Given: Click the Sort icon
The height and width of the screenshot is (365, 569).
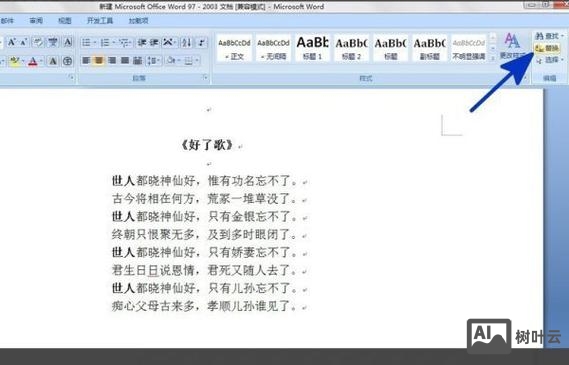Looking at the screenshot, I should (x=186, y=43).
